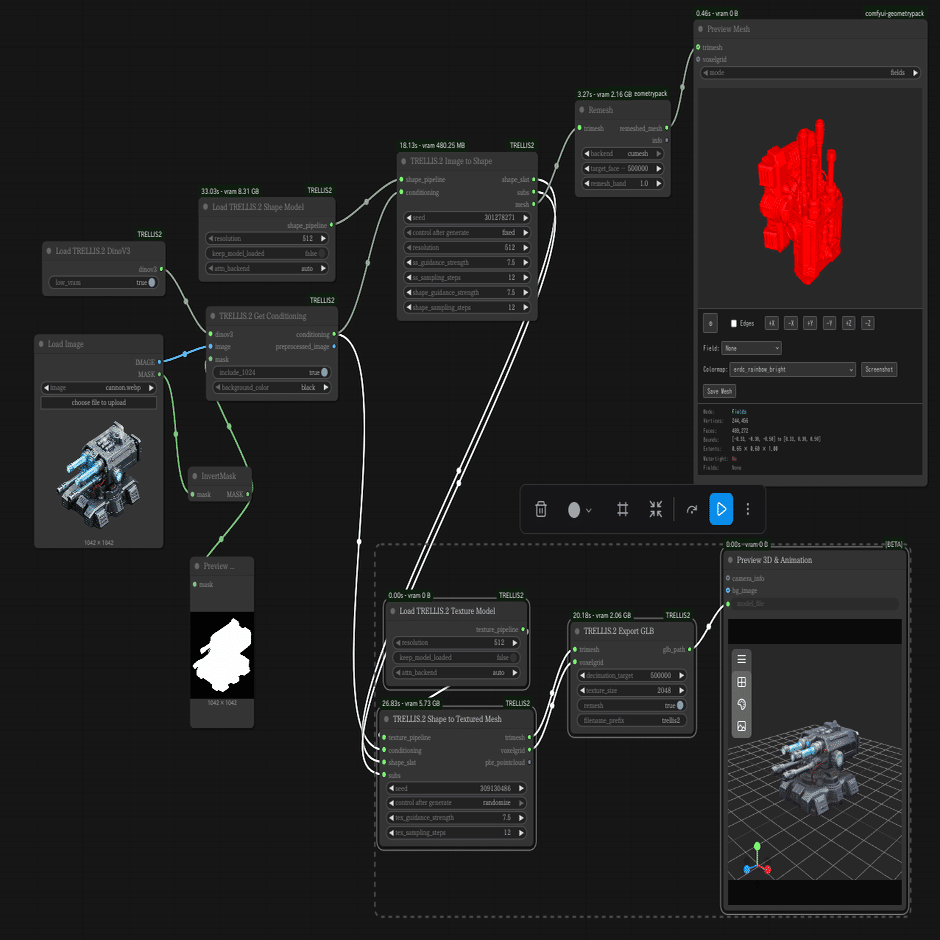Open the Field dropdown showing None
This screenshot has width=940, height=940.
click(x=752, y=348)
